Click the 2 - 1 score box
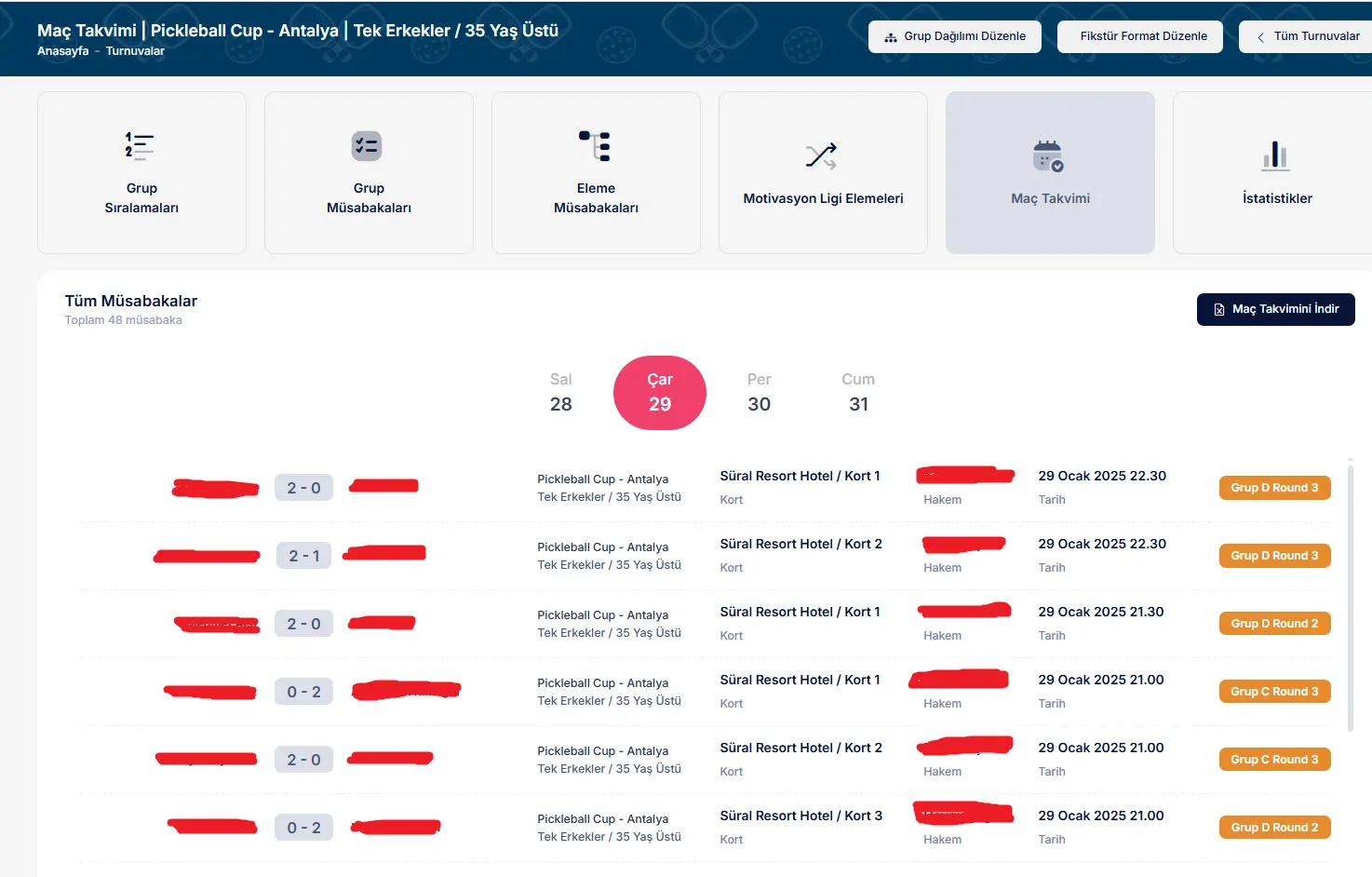The width and height of the screenshot is (1372, 877). point(303,556)
